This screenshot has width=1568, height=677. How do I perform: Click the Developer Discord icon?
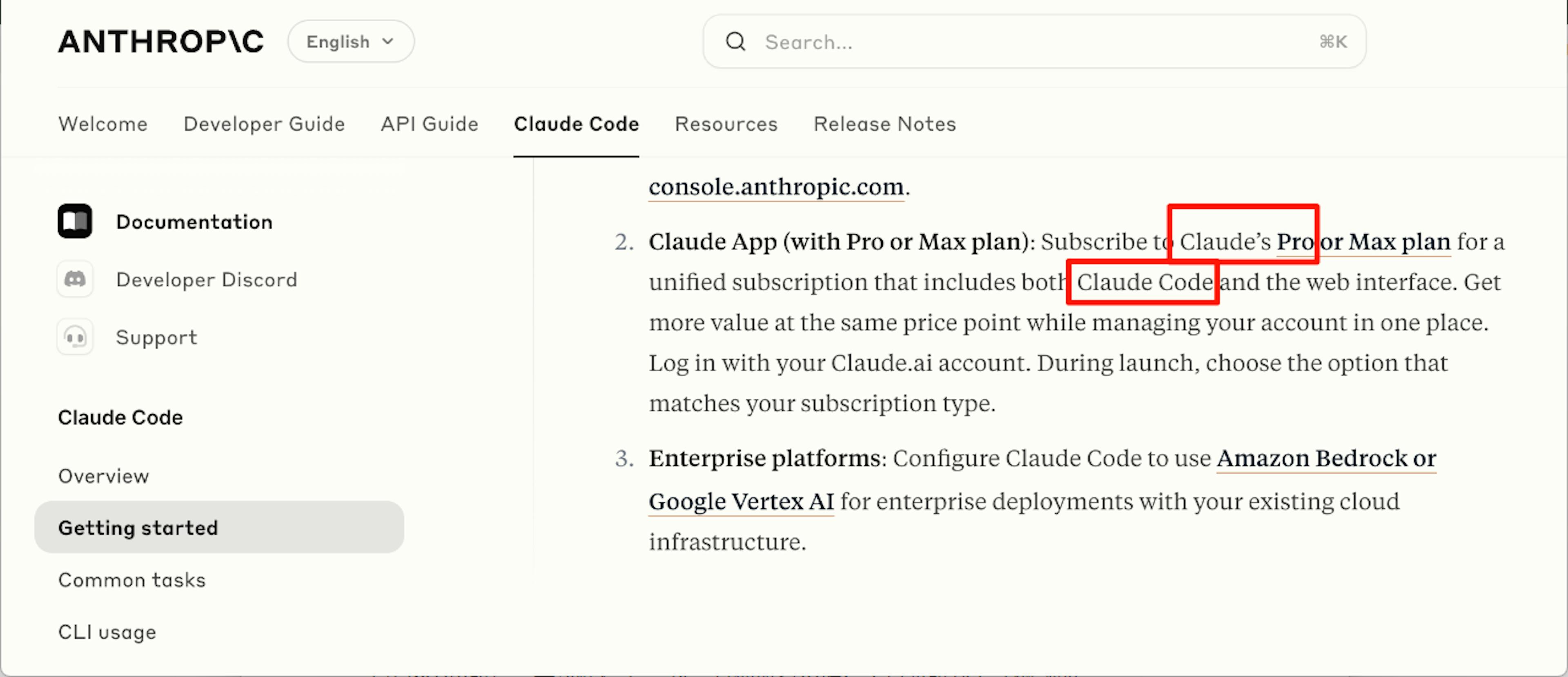click(x=75, y=279)
